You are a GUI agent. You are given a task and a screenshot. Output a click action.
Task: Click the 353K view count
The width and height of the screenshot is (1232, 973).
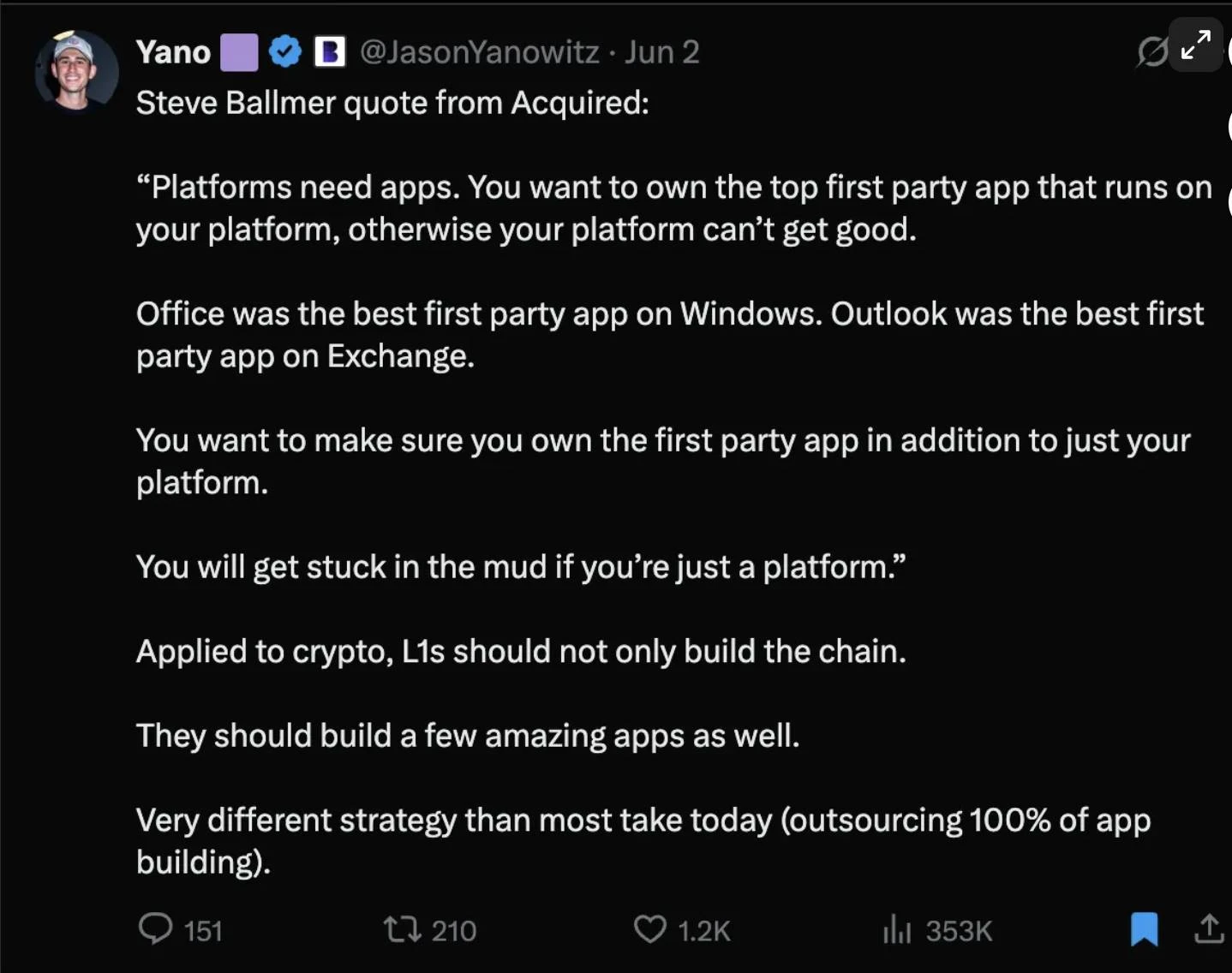click(x=958, y=931)
